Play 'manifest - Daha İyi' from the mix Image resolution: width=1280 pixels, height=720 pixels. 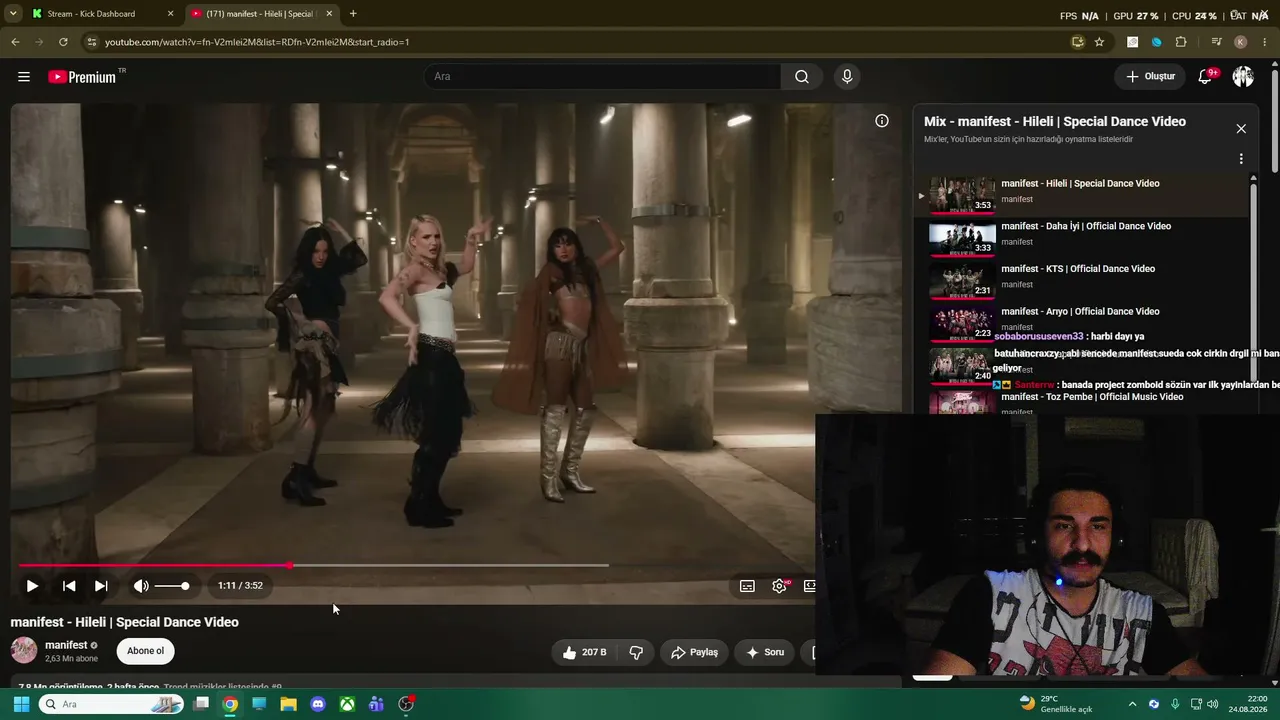coord(1086,226)
